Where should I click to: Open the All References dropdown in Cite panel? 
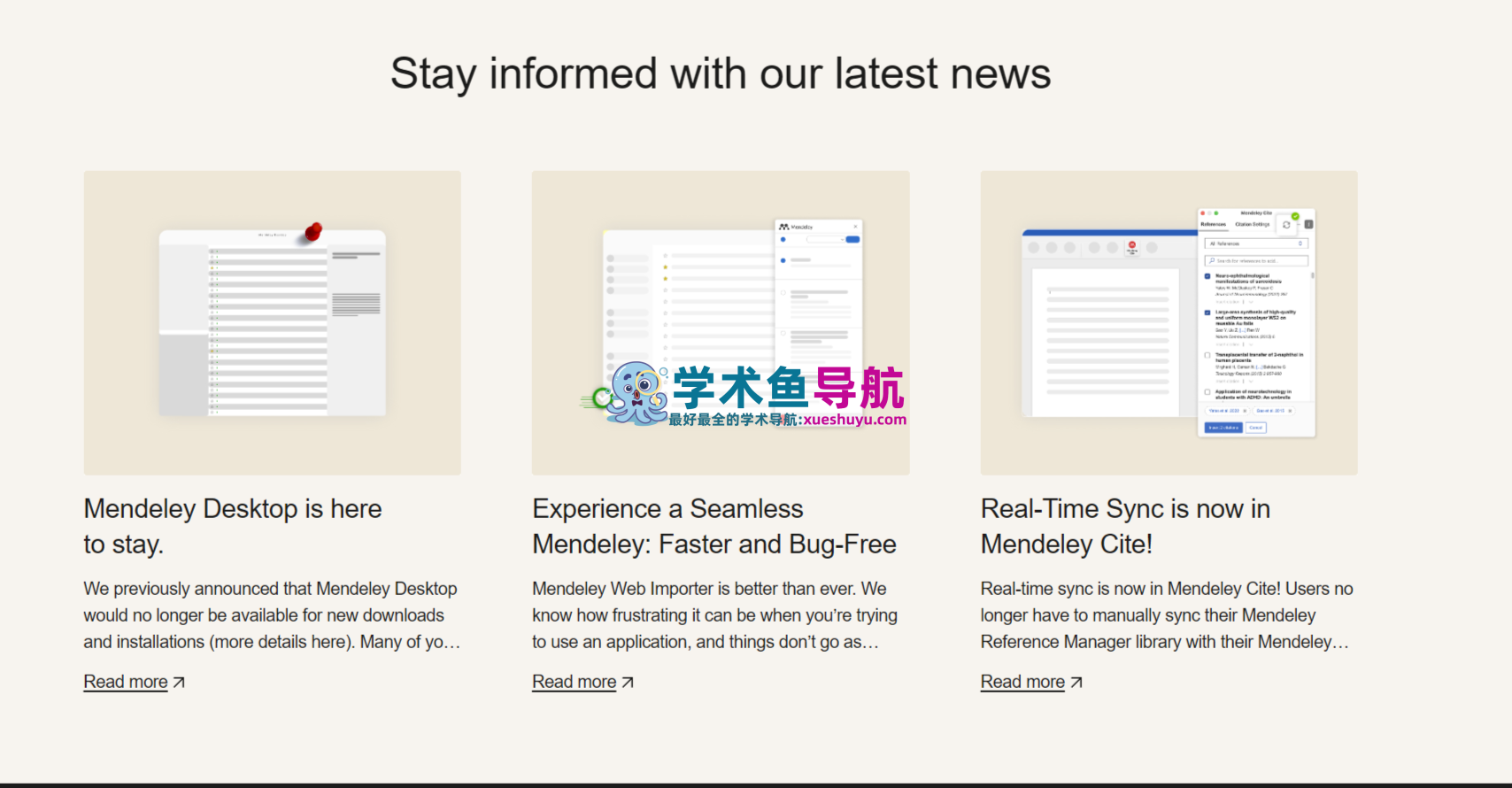pyautogui.click(x=1255, y=243)
